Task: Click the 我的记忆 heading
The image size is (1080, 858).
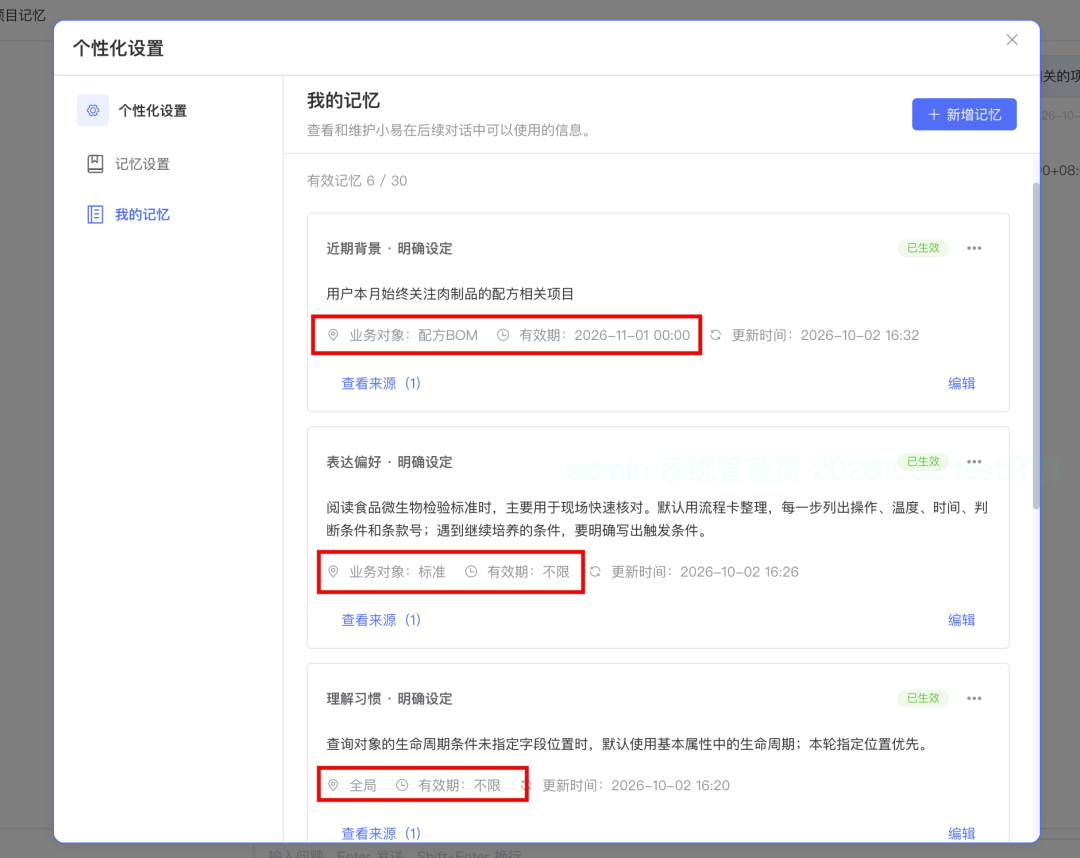Action: click(343, 101)
